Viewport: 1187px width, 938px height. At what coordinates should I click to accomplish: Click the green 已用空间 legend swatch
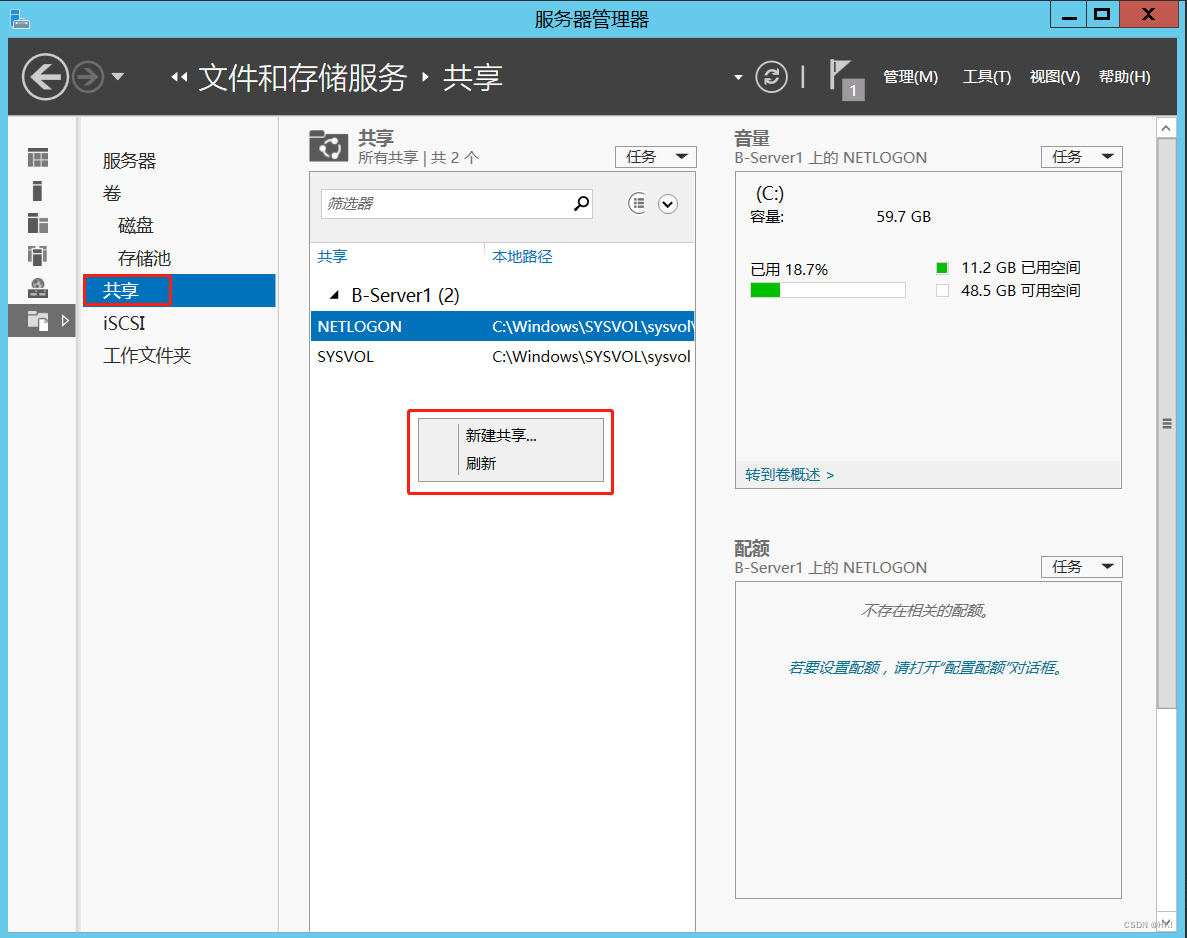(942, 267)
